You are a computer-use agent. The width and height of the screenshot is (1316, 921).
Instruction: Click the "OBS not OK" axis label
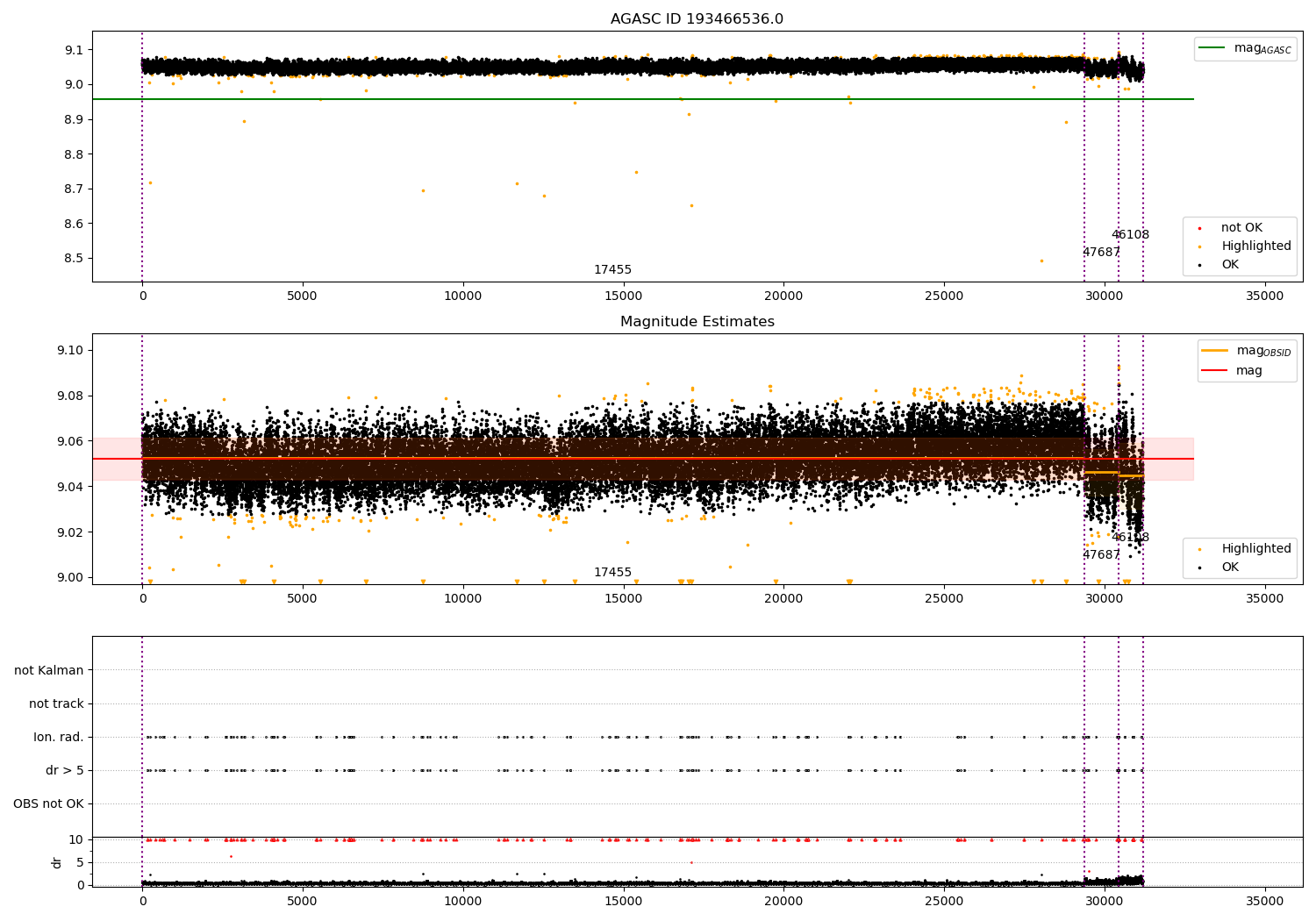click(x=48, y=804)
